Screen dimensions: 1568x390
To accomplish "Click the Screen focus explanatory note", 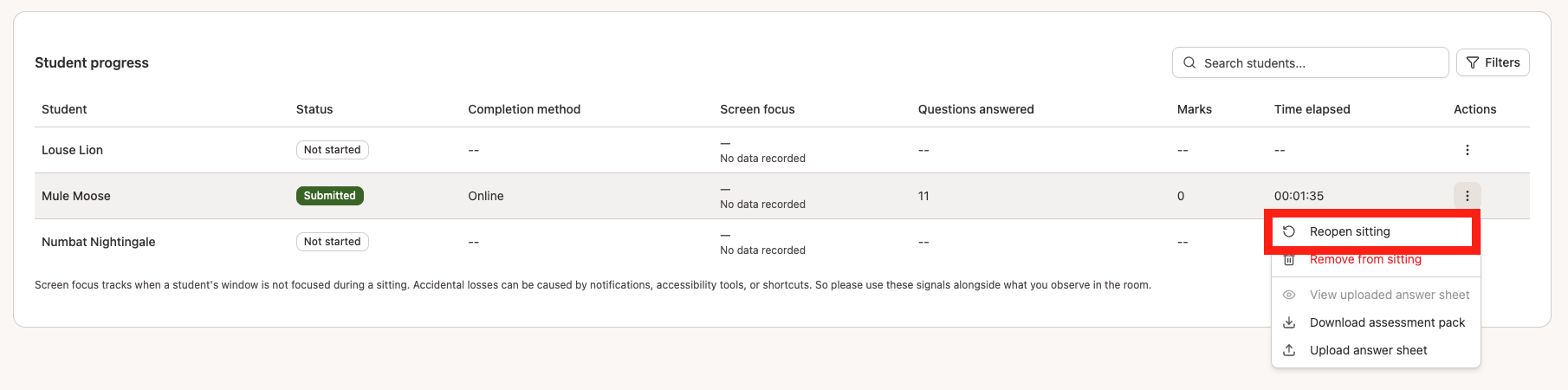I will 593,285.
